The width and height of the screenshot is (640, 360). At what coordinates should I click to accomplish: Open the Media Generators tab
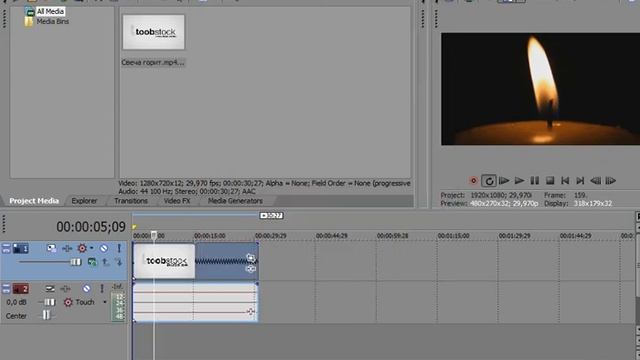click(235, 201)
